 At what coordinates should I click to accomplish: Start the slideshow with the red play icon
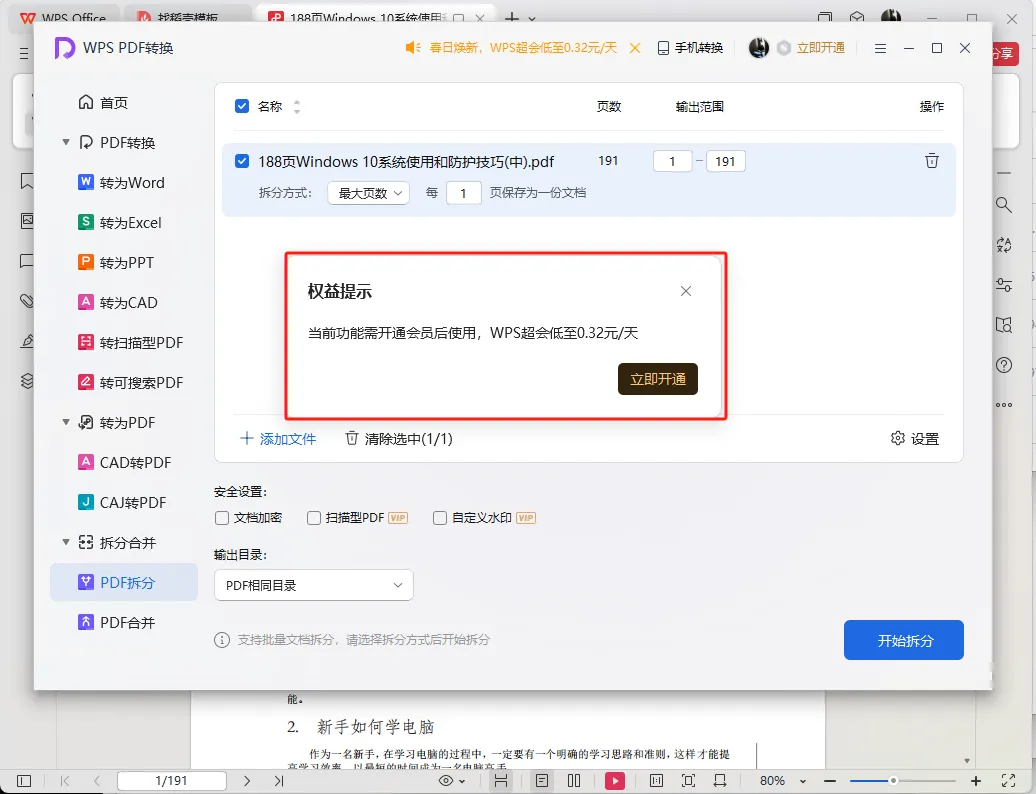[x=614, y=781]
